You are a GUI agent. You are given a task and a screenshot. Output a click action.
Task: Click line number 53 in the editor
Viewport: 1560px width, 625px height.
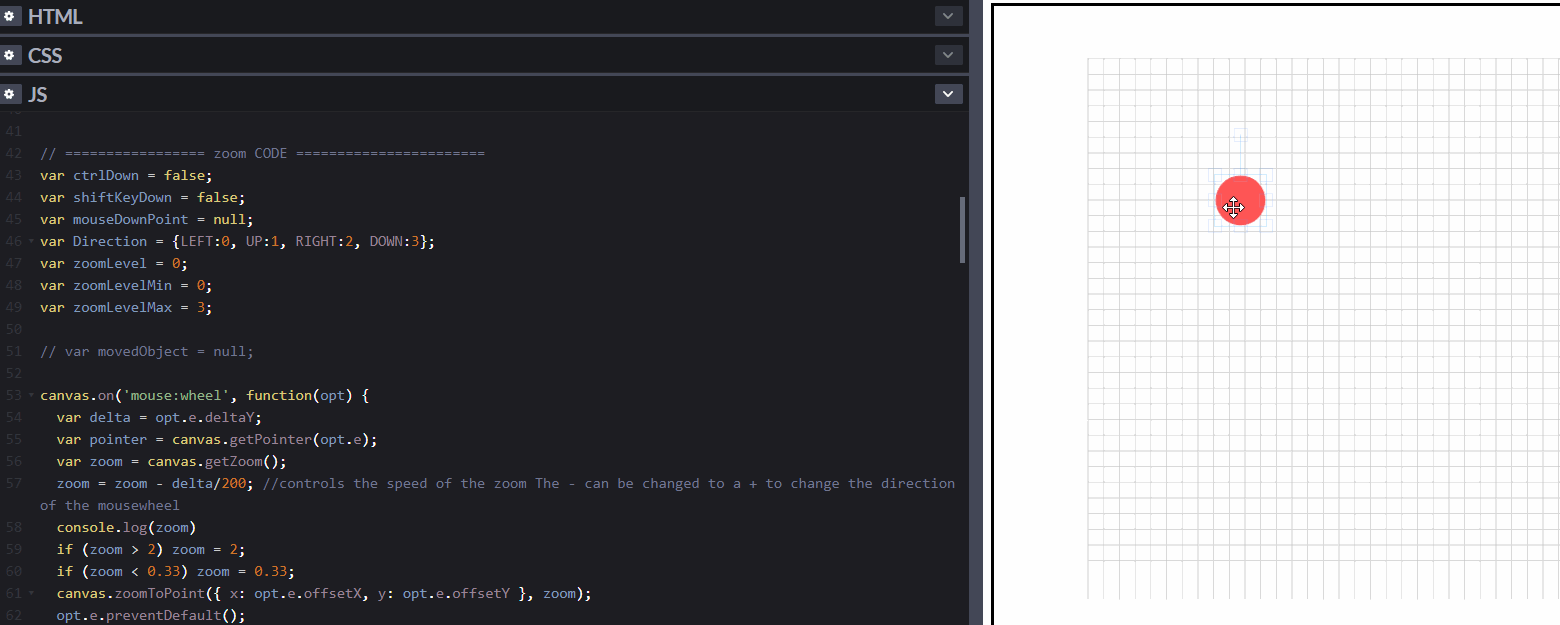(x=14, y=395)
